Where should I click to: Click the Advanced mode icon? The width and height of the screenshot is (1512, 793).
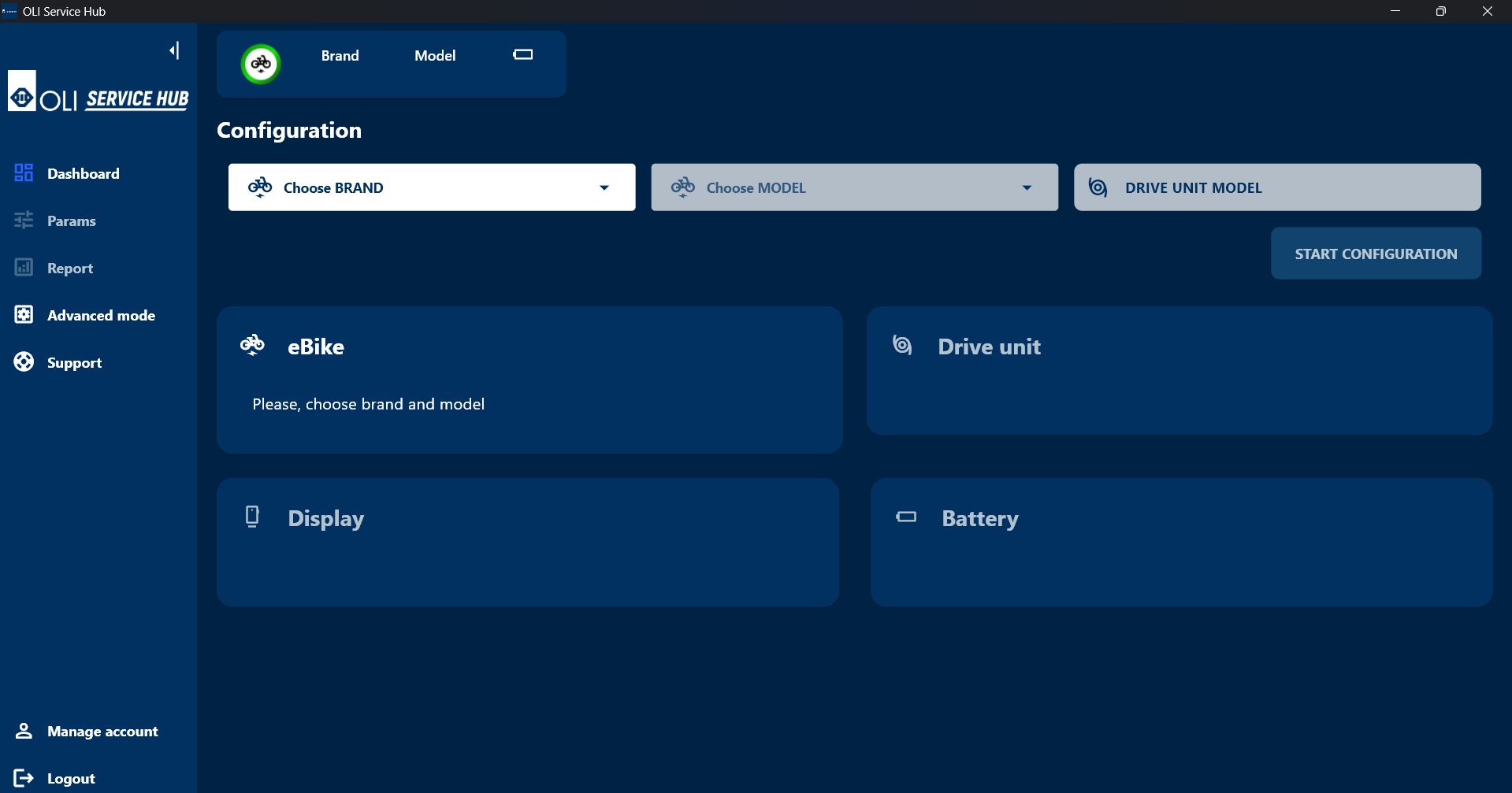tap(24, 315)
